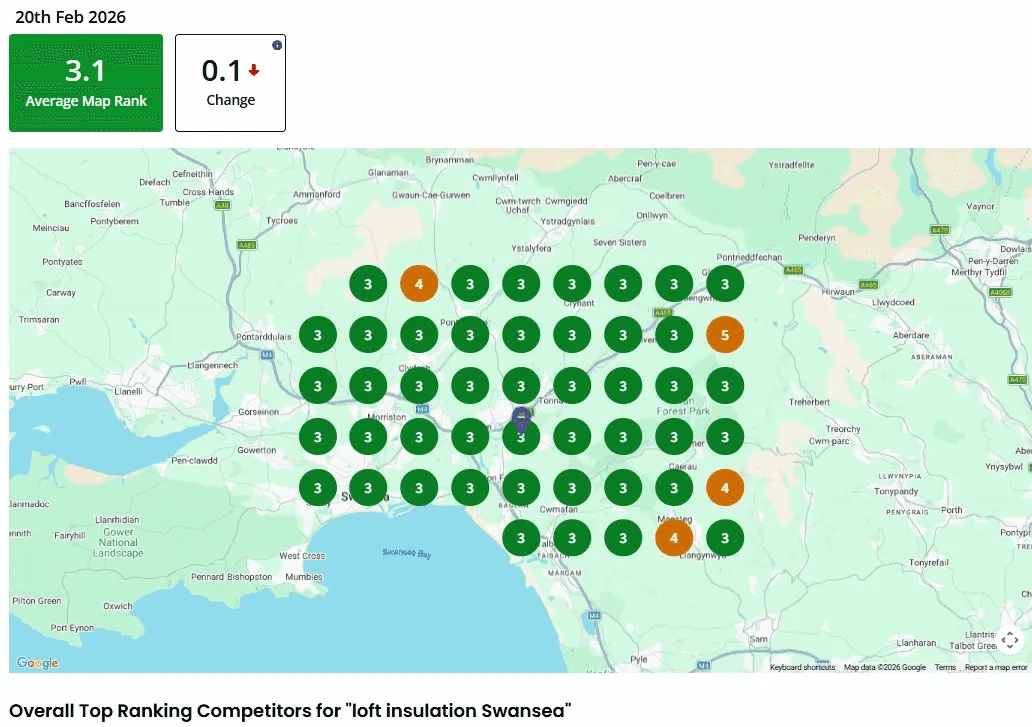Click the green rank 3 pin near Crynant
The image size is (1032, 727).
(x=572, y=283)
